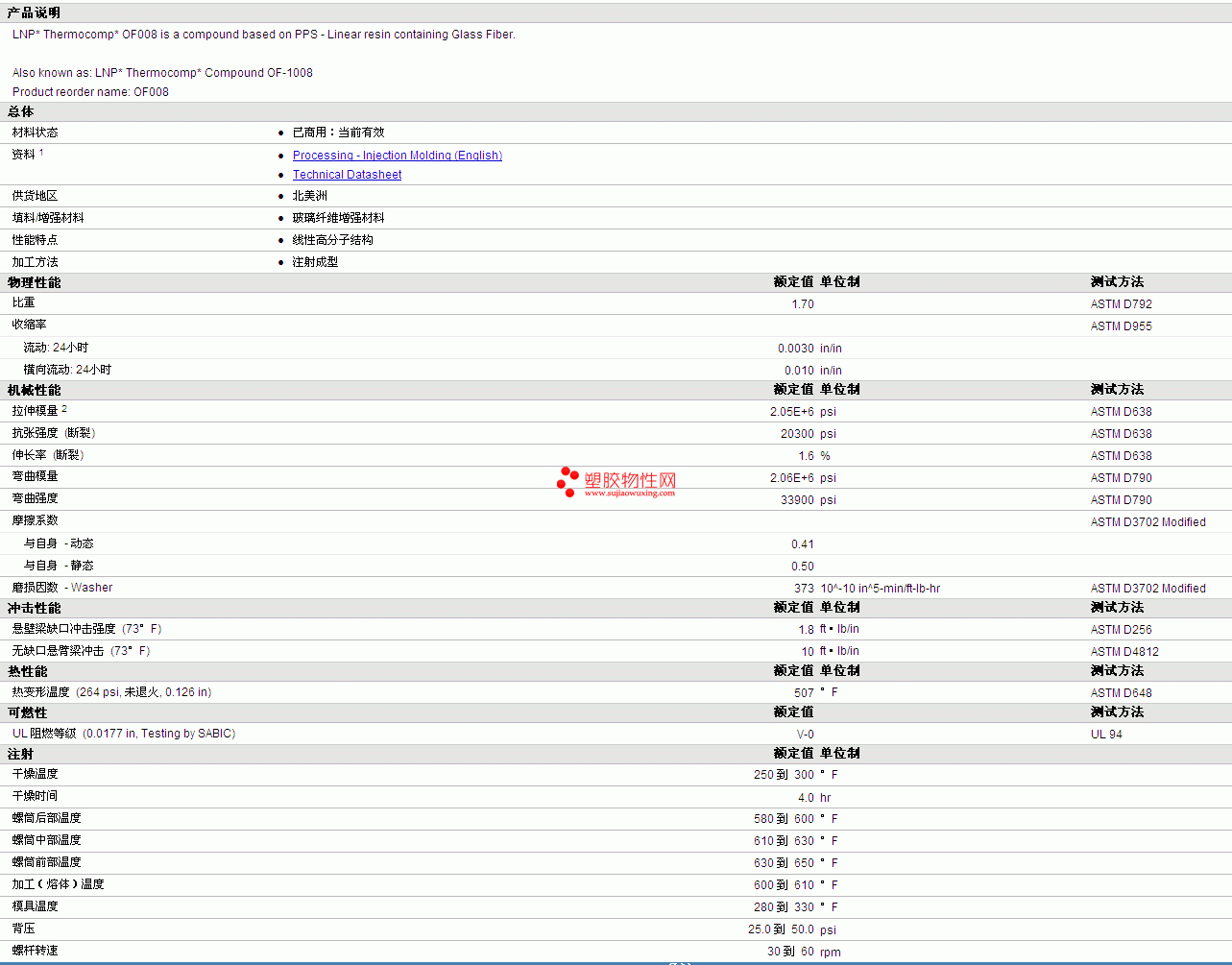1232x965 pixels.
Task: Select the 背压 row label
Action: click(23, 929)
